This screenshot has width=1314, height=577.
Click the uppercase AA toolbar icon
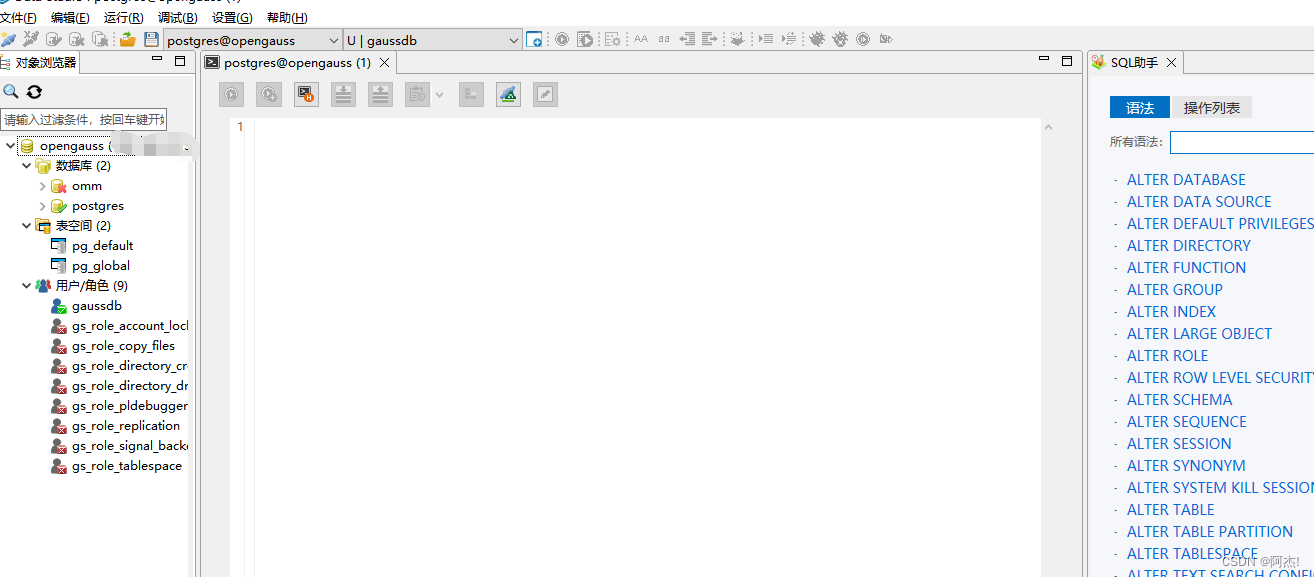click(x=641, y=40)
